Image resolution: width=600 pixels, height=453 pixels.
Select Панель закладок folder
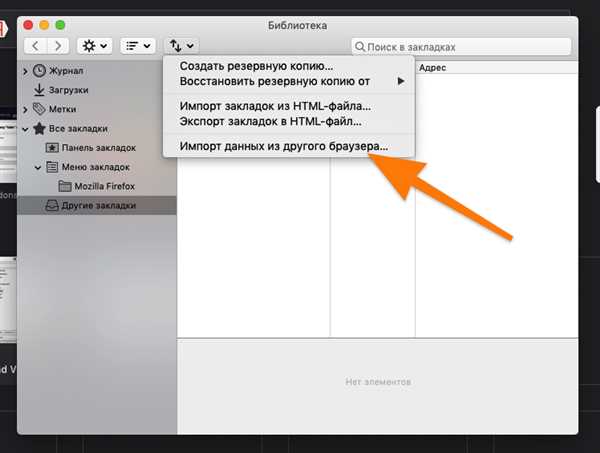97,148
